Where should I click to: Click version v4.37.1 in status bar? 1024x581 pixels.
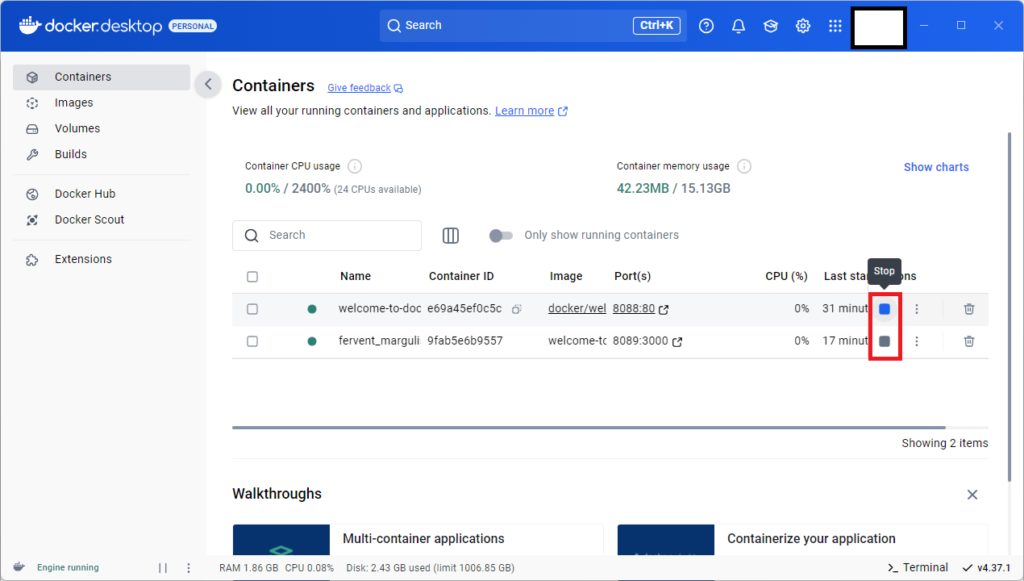tap(986, 568)
